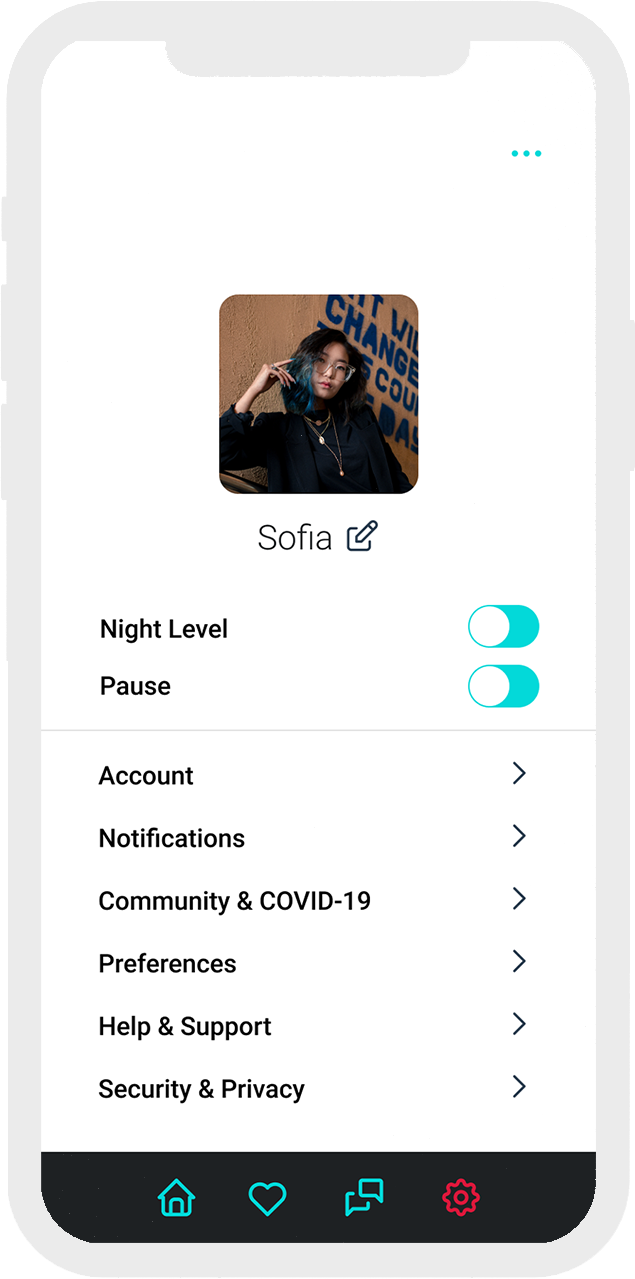
Task: Select Community & COVID-19 label
Action: pyautogui.click(x=235, y=901)
